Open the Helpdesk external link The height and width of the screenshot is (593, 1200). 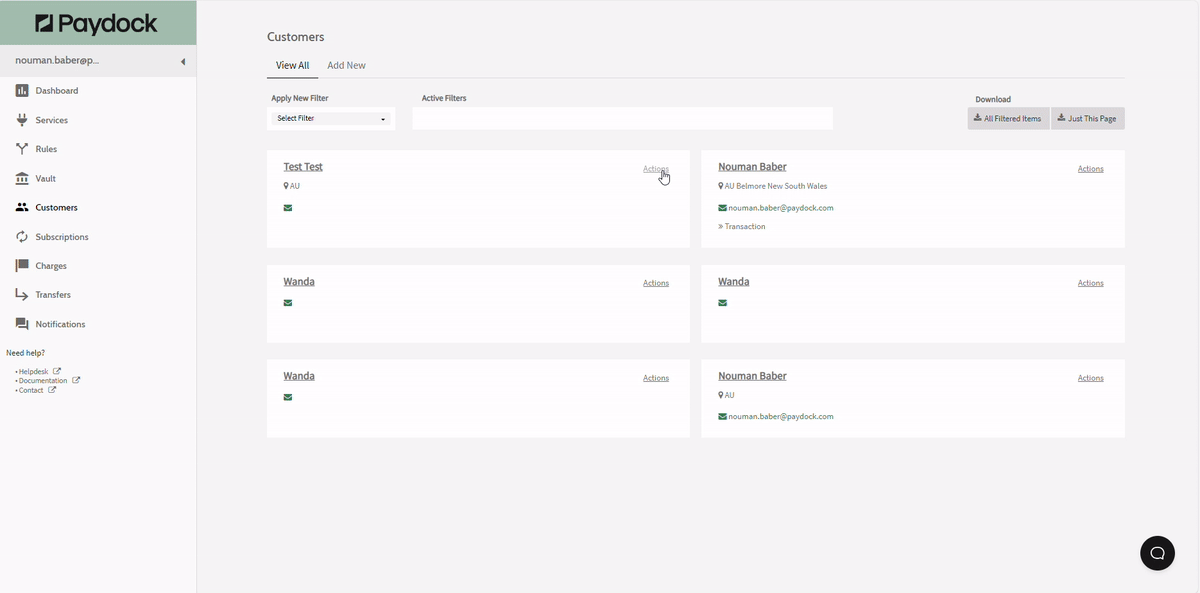click(34, 371)
